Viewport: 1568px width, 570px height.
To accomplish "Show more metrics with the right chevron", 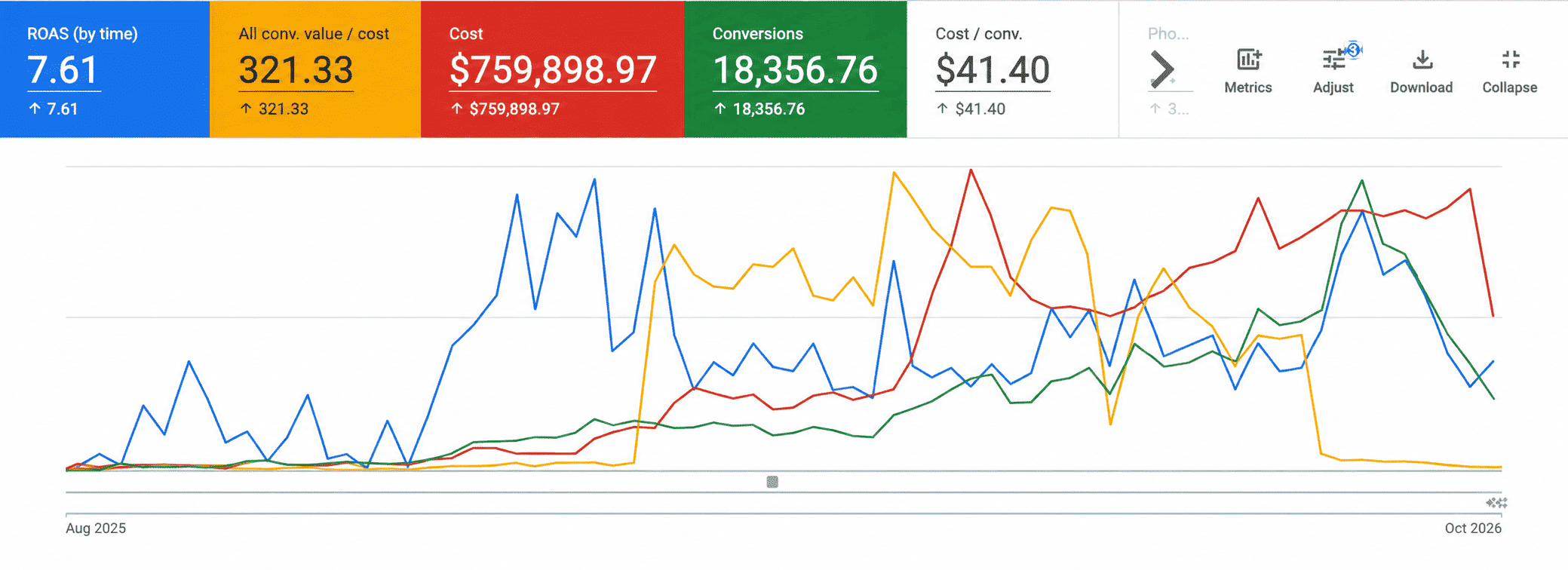I will tap(1162, 69).
